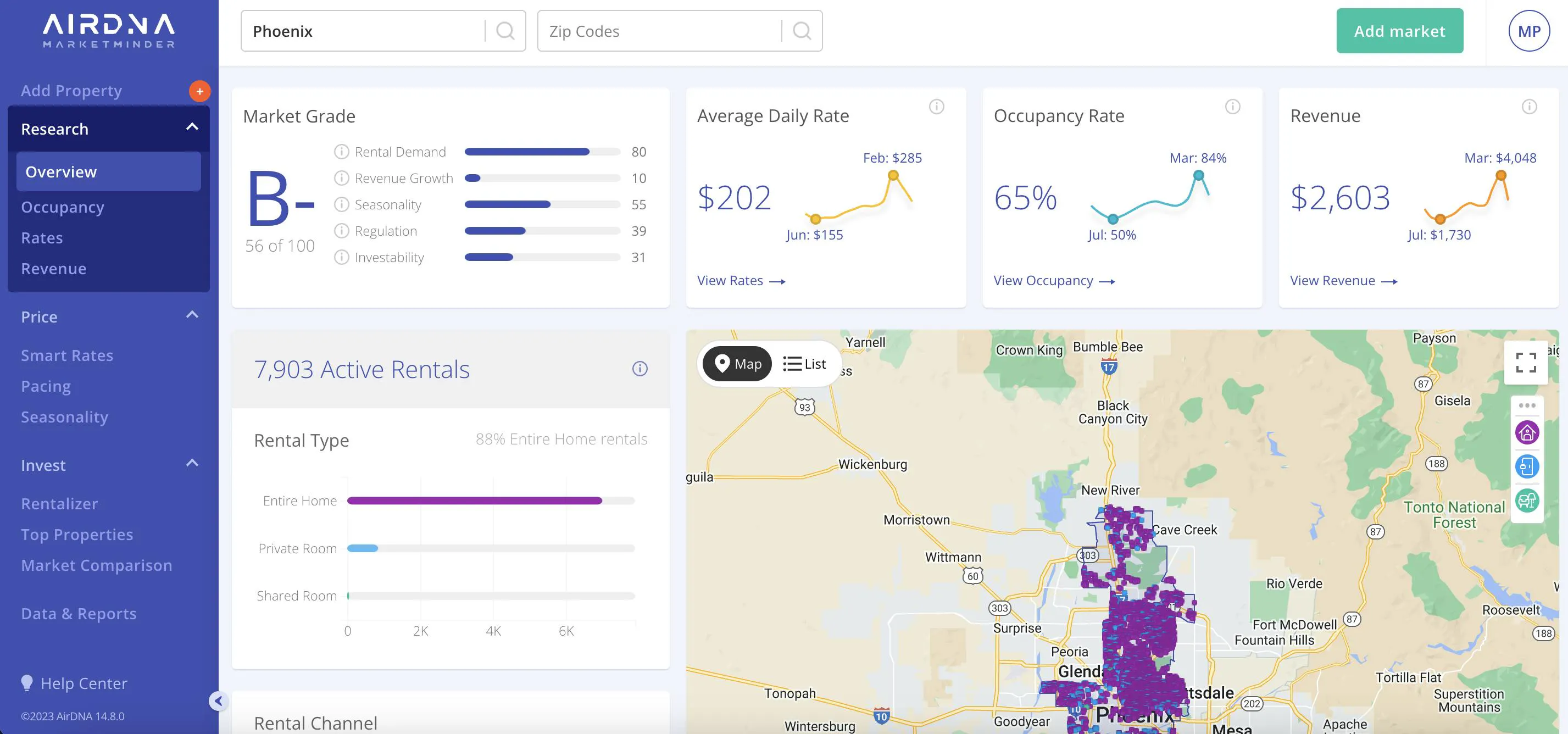
Task: Collapse the Price section chevron
Action: click(x=192, y=315)
